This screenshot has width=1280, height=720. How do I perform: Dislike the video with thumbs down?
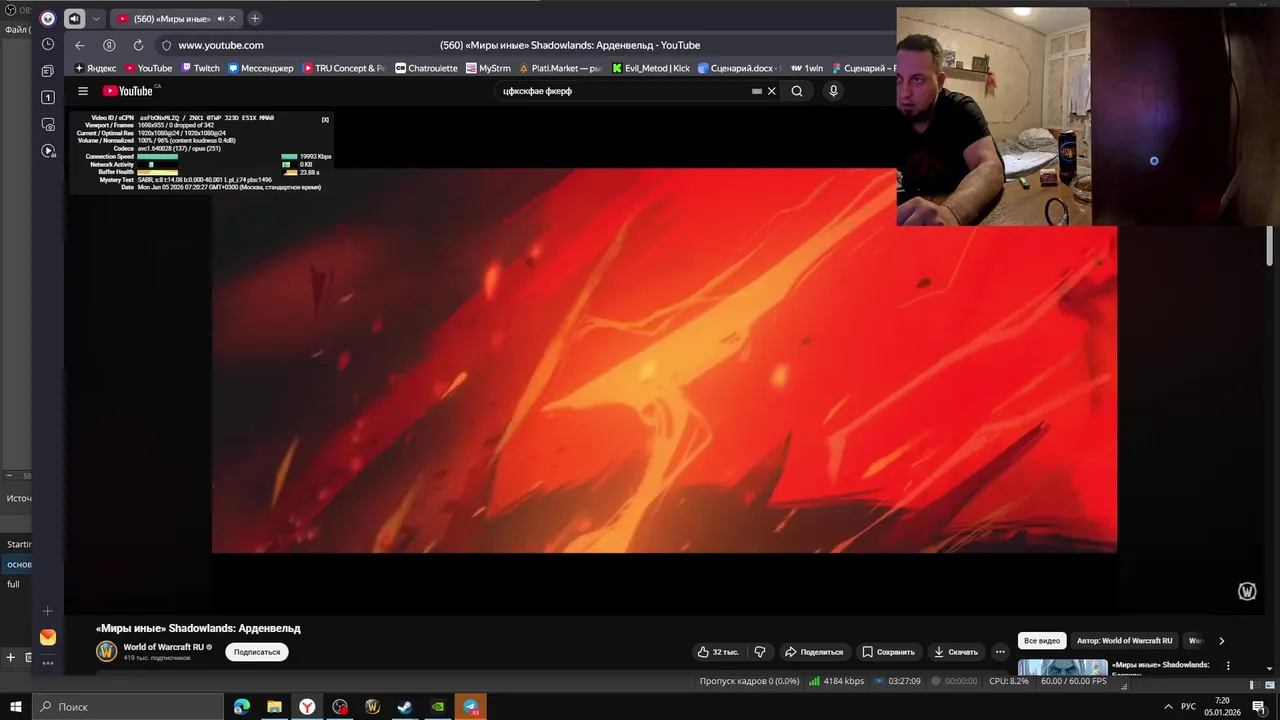[760, 652]
